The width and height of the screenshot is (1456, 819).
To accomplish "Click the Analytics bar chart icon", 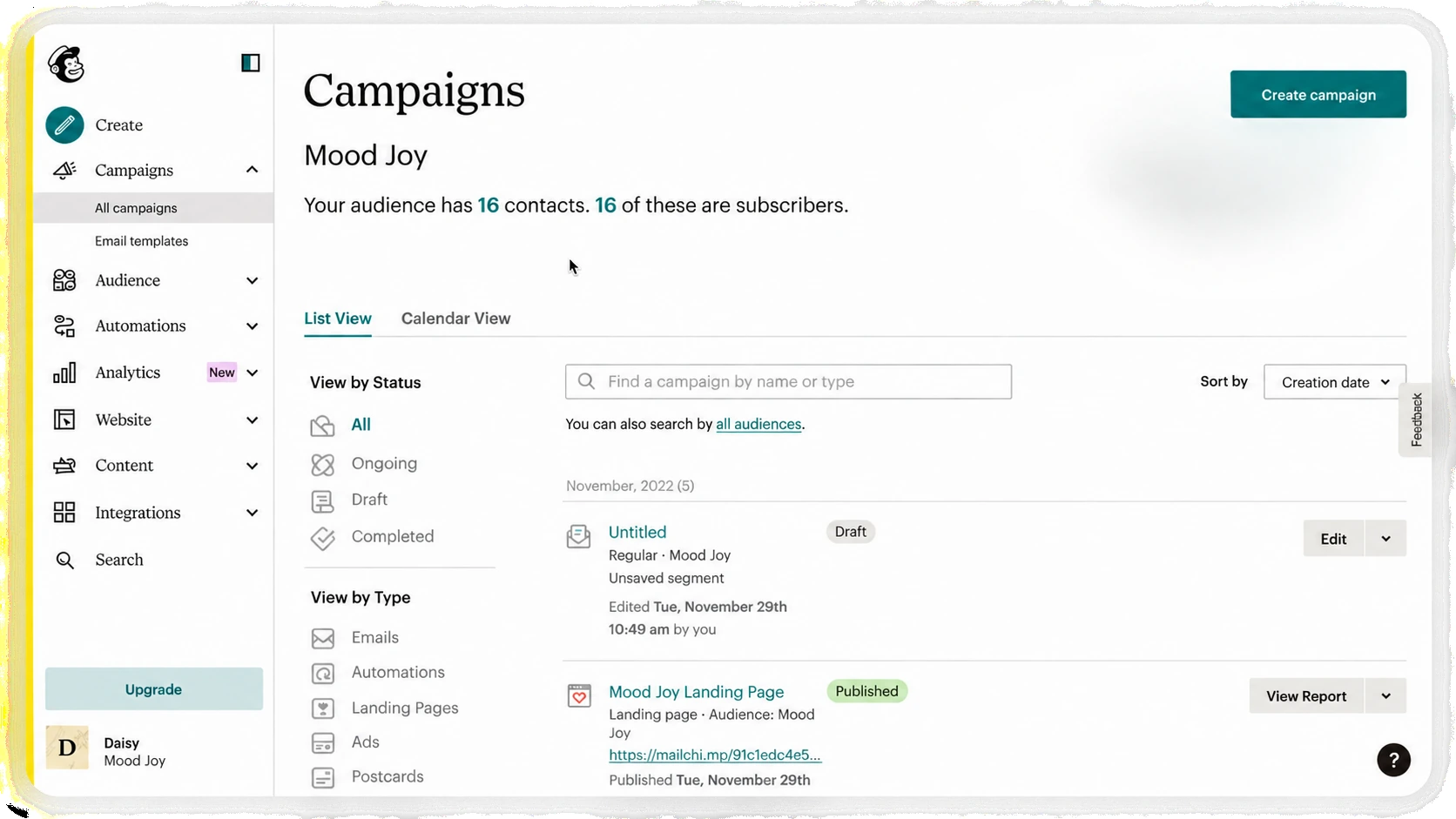I will click(64, 373).
